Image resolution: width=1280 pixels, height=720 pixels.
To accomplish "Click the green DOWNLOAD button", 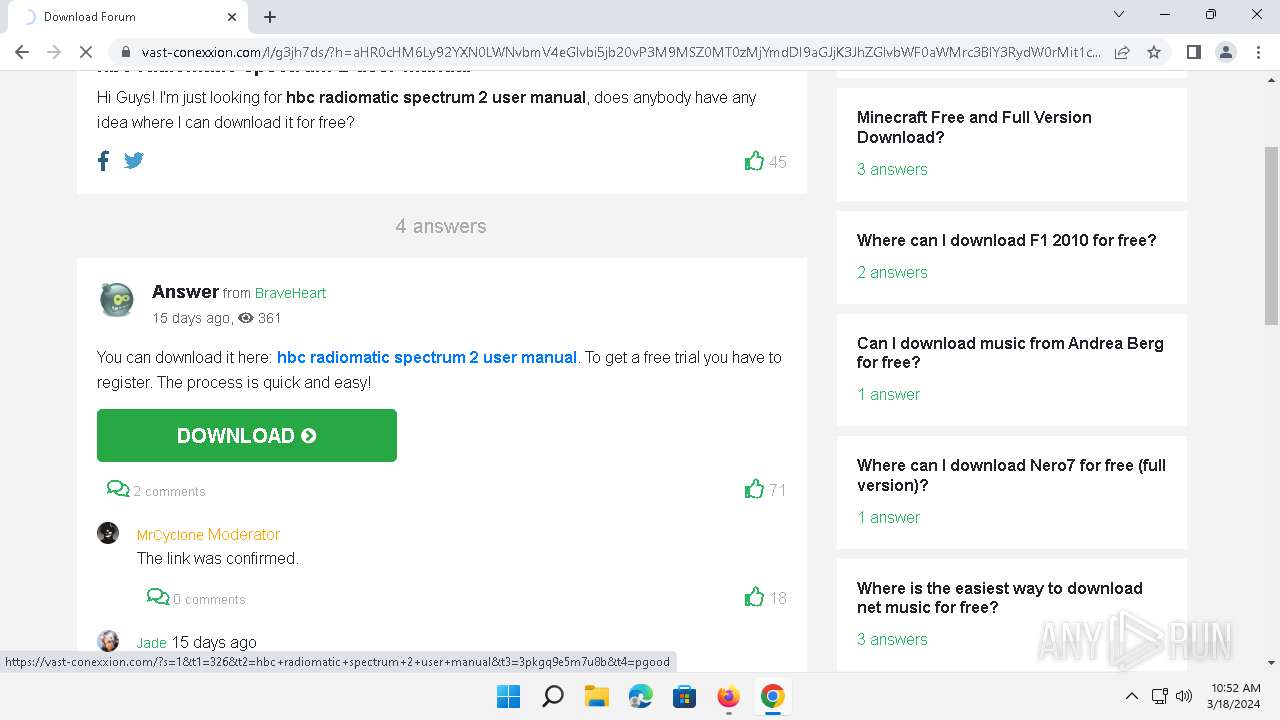I will 247,435.
